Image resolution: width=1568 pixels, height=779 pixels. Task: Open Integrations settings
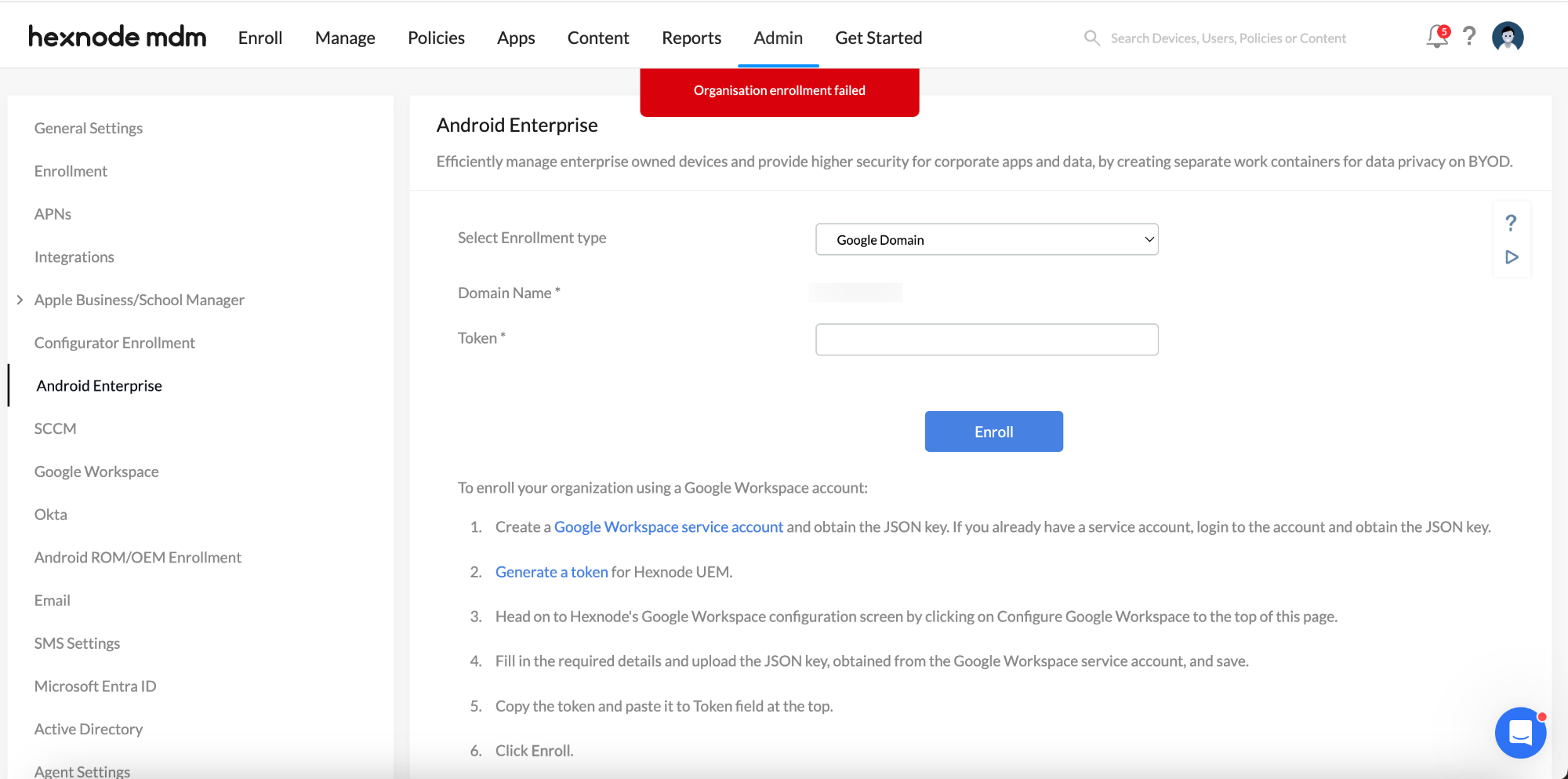tap(74, 257)
